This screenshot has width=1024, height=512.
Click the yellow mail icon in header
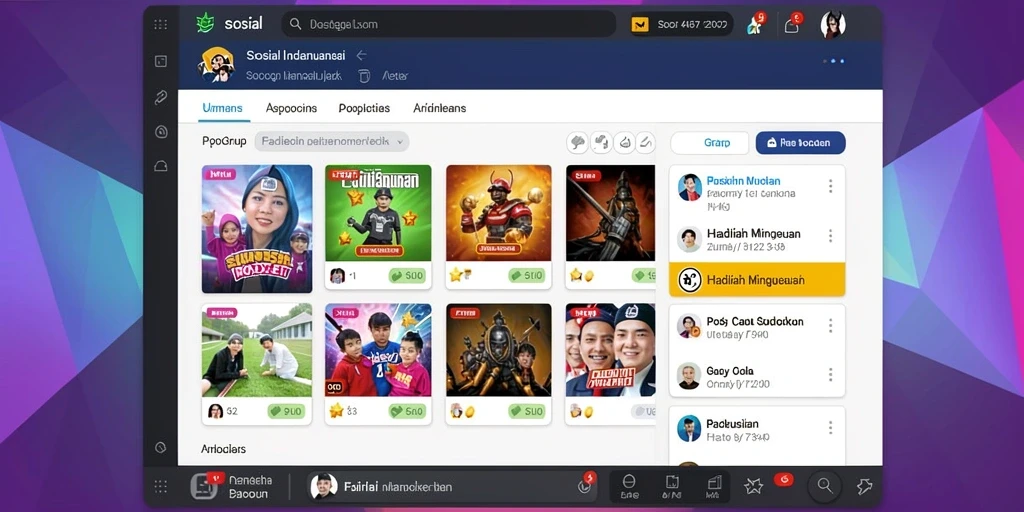(x=639, y=25)
